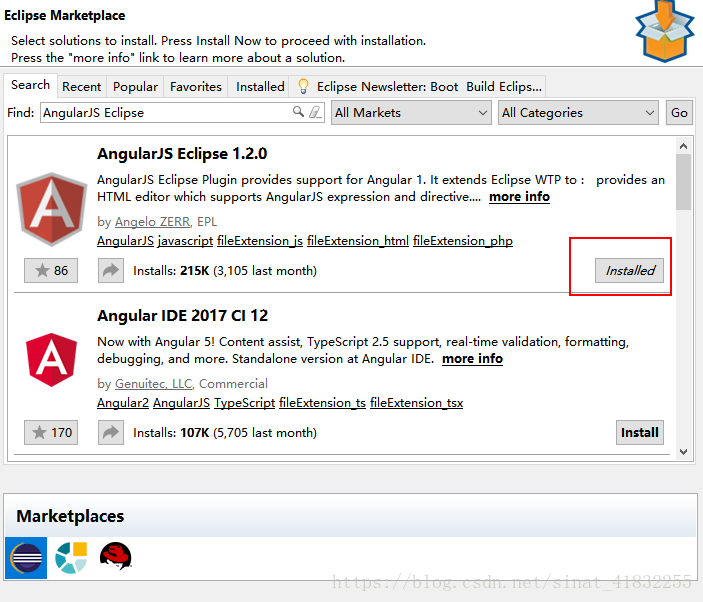This screenshot has width=703, height=602.
Task: Click the results scrollbar up arrow
Action: pos(683,146)
